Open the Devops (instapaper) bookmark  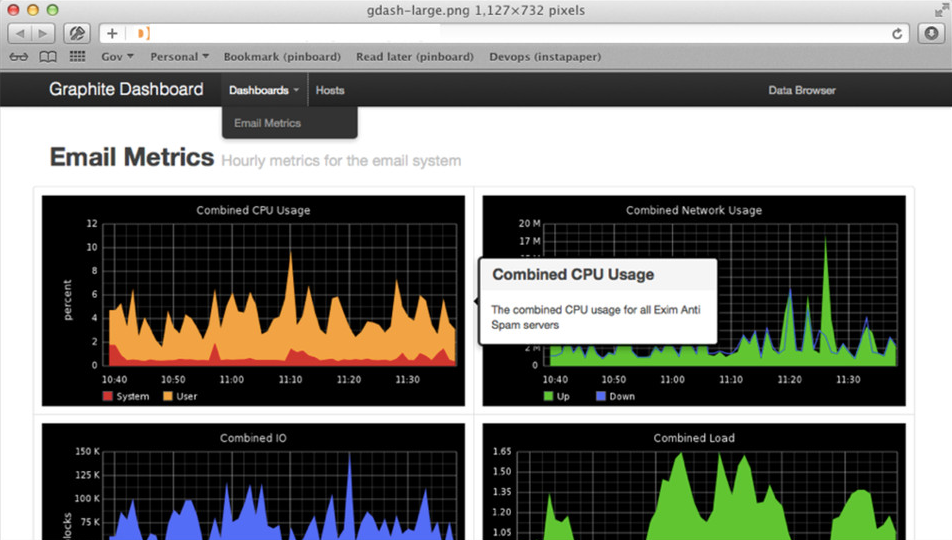pos(545,56)
